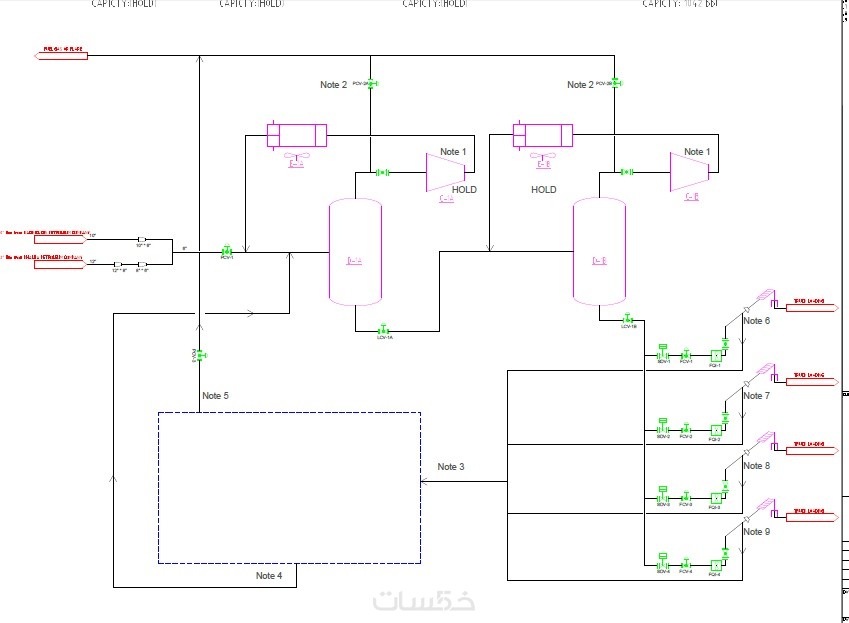Select the red flare connector arrow at top left
The height and width of the screenshot is (623, 849).
pos(61,55)
